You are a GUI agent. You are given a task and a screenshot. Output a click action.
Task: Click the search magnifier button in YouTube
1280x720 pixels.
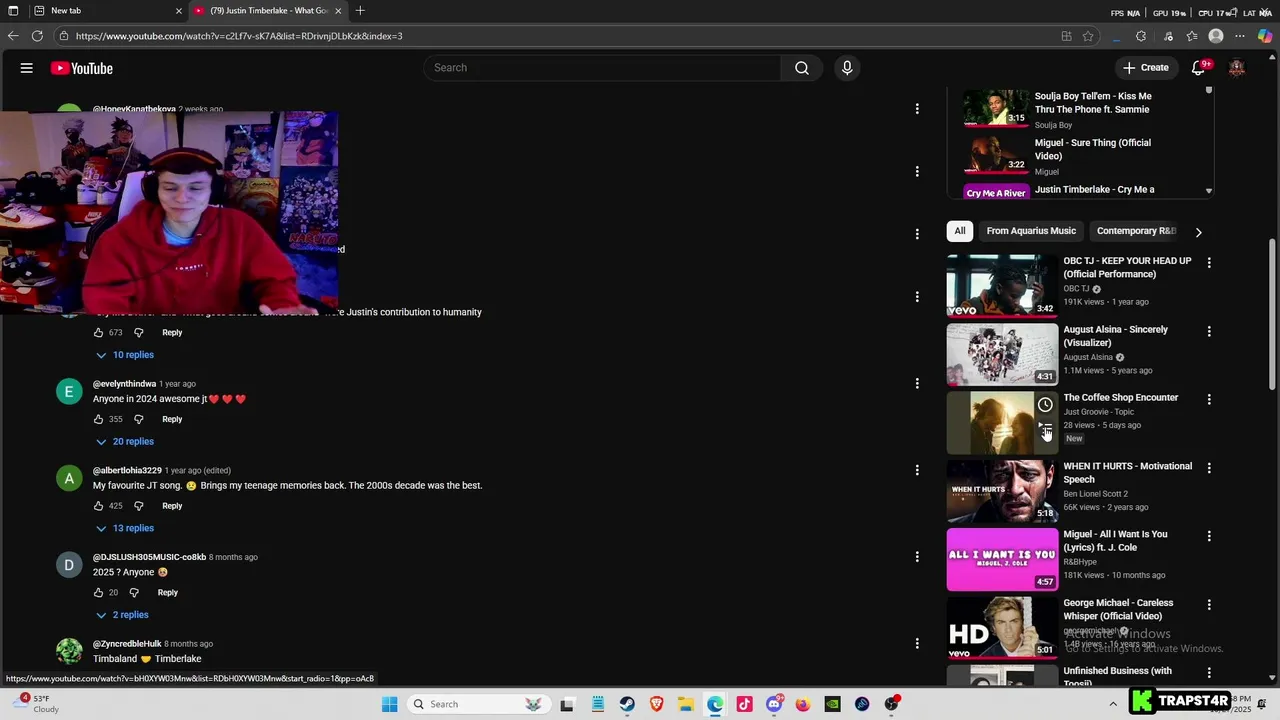(802, 68)
